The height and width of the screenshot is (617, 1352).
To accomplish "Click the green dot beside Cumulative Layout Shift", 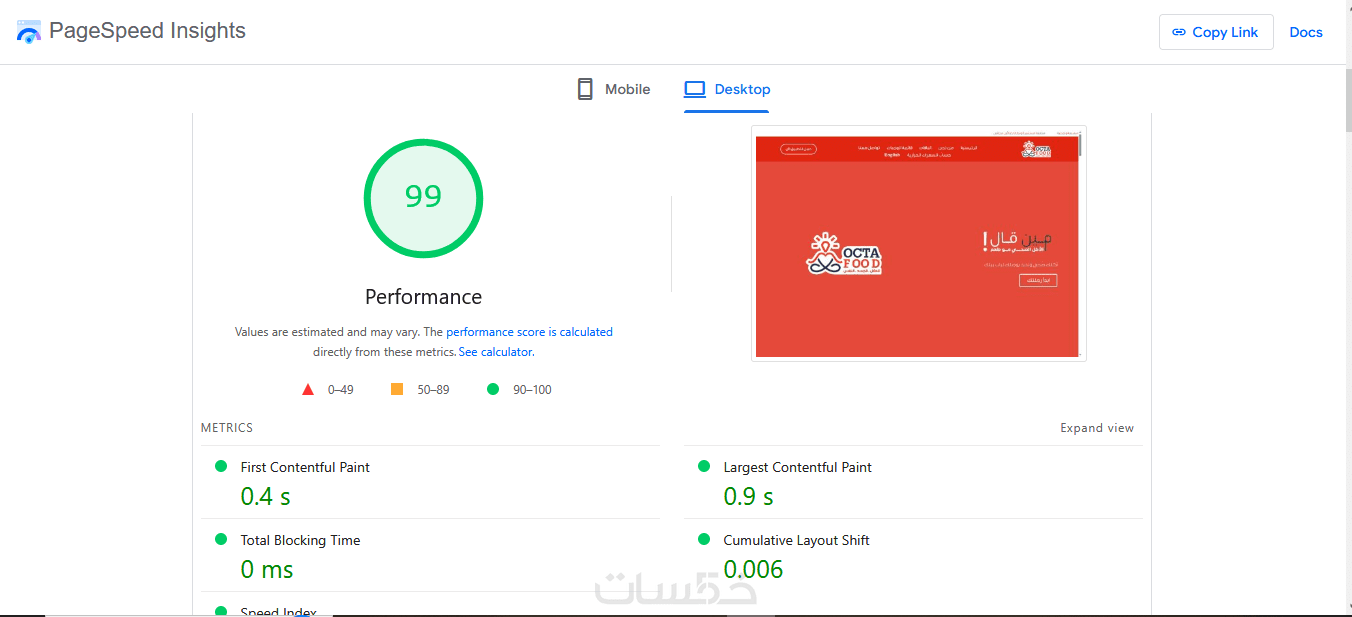I will 703,539.
